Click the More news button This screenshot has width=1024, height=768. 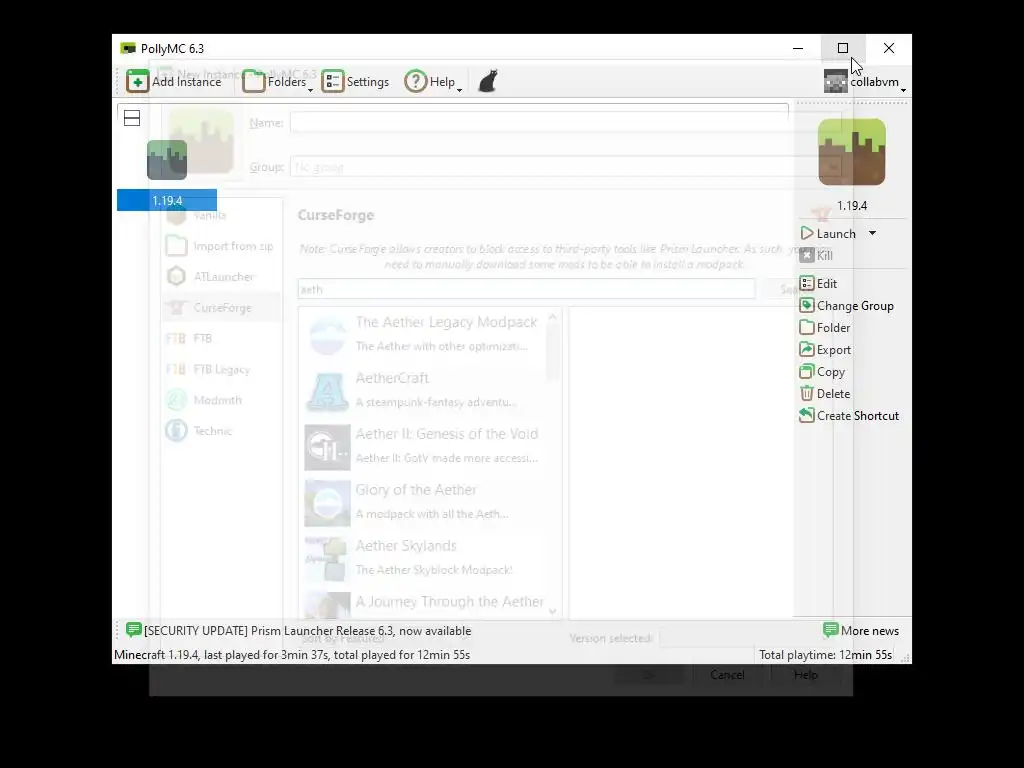[x=861, y=630]
